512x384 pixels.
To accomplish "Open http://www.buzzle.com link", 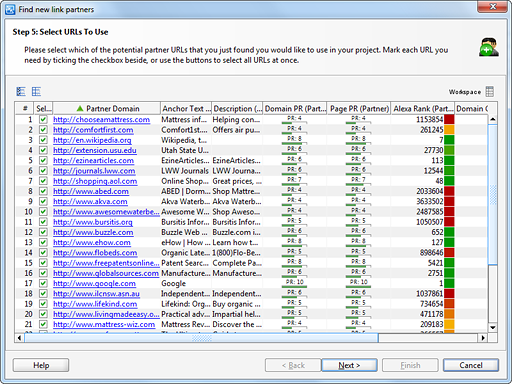I will pos(93,232).
